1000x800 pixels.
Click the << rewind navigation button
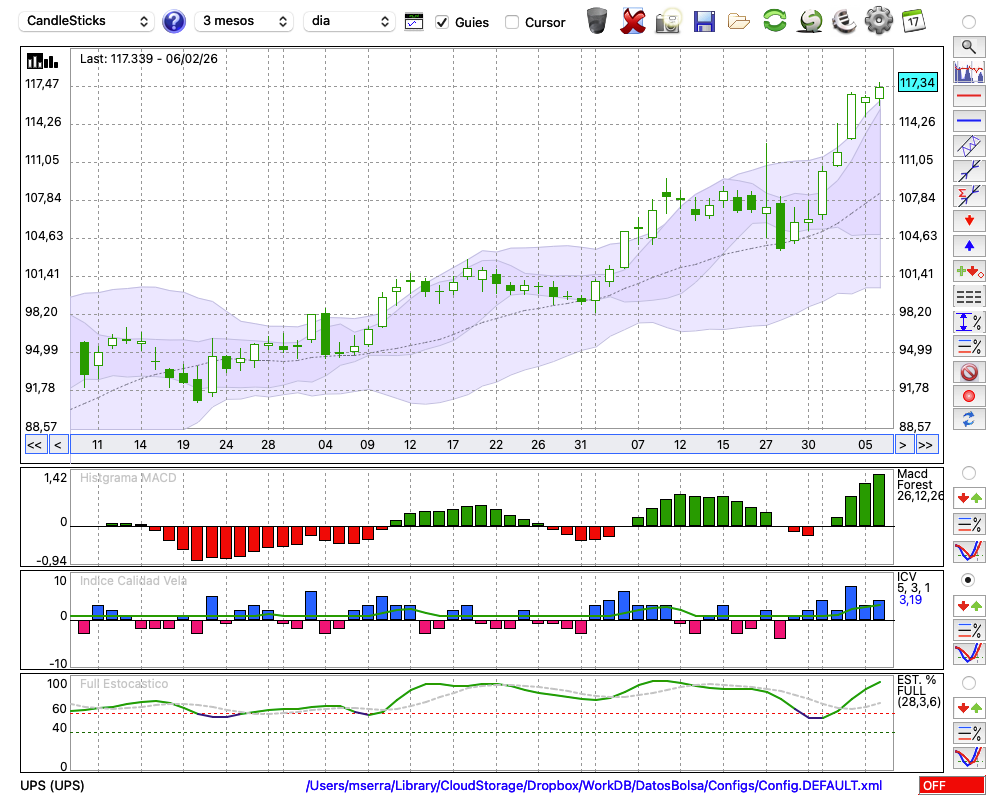coord(34,445)
